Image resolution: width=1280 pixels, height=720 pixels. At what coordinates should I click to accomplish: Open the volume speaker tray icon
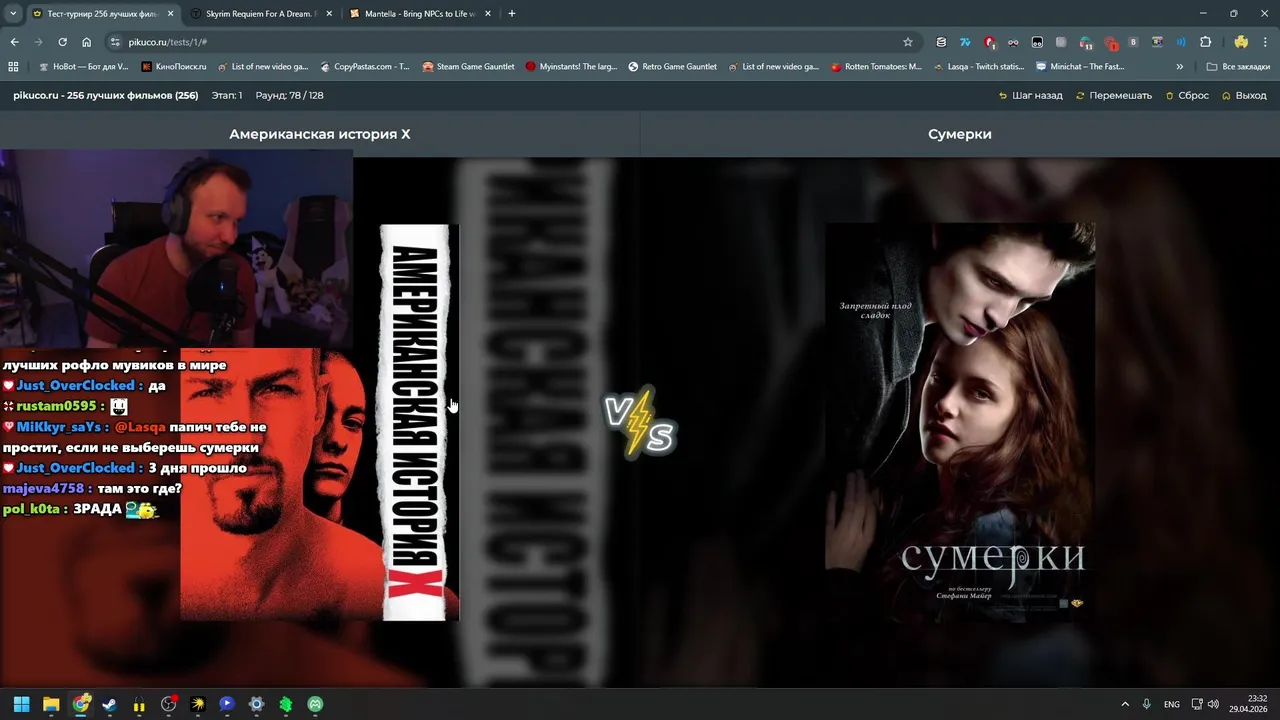click(1213, 704)
